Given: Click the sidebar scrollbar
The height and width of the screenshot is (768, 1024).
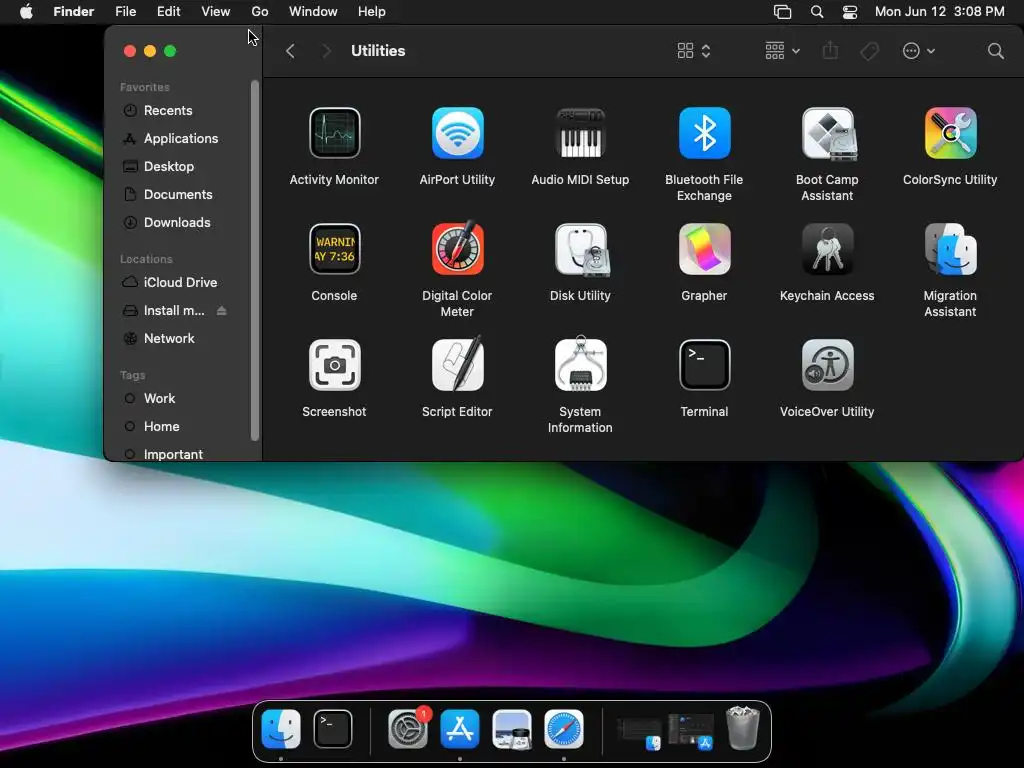Looking at the screenshot, I should pos(255,261).
